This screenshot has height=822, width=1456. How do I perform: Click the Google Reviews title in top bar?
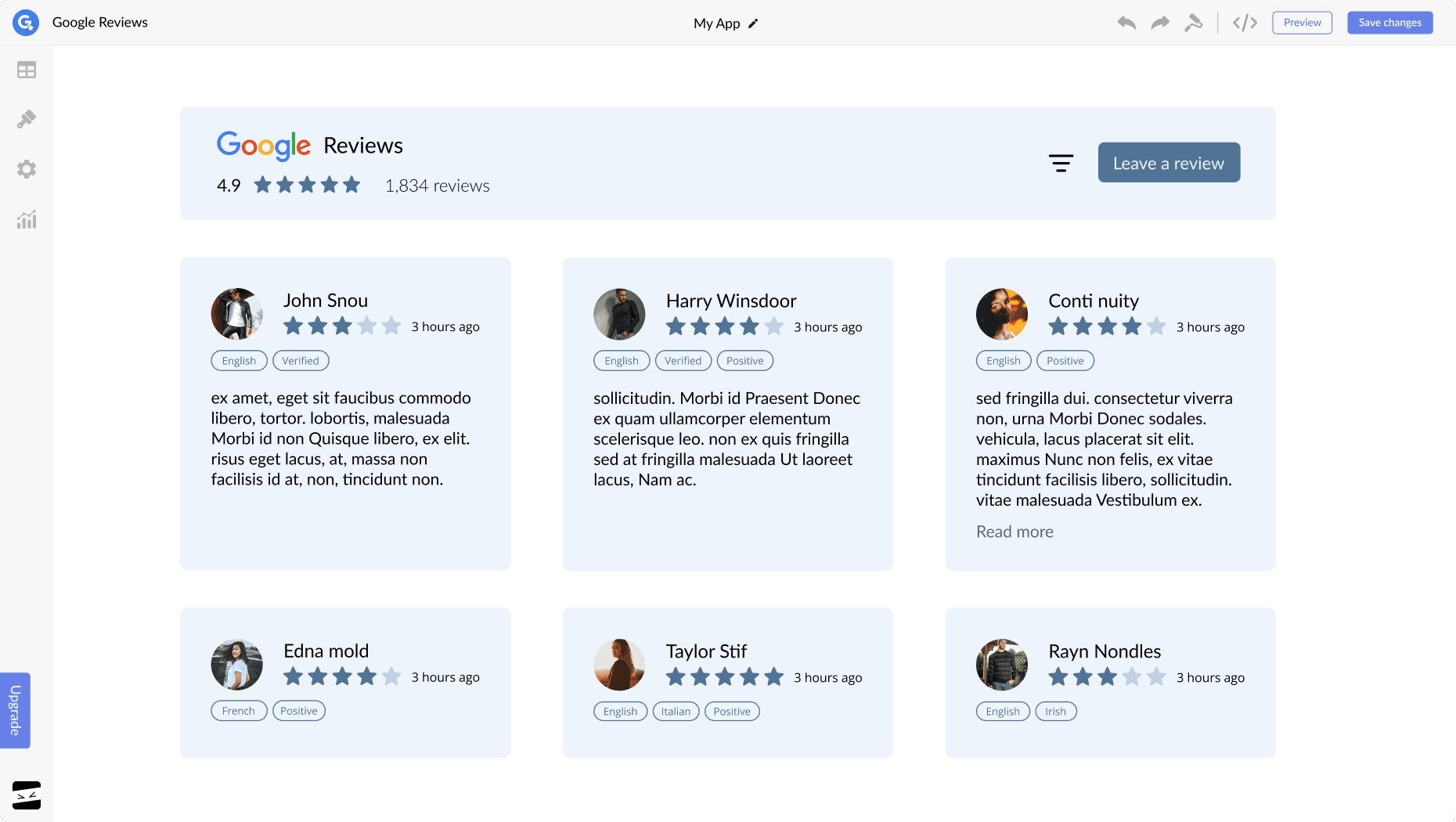point(100,23)
